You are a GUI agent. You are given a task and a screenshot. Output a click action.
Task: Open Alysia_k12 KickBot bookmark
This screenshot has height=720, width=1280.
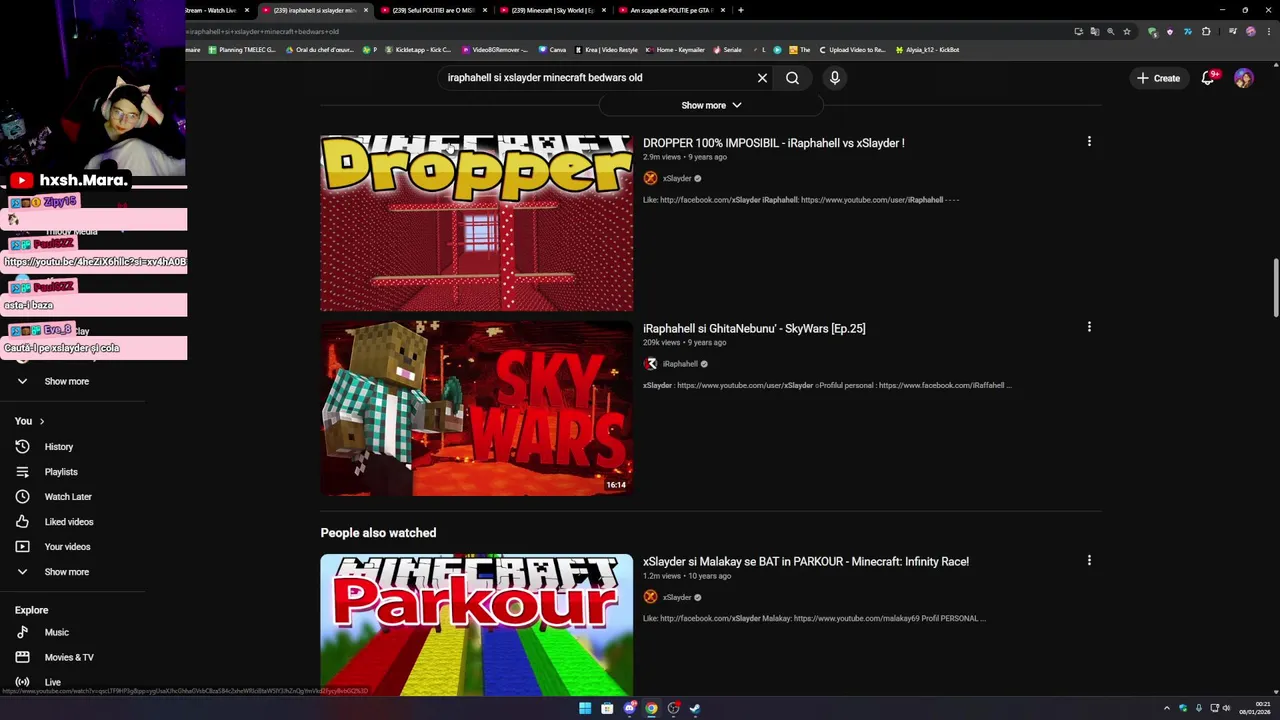(x=927, y=50)
